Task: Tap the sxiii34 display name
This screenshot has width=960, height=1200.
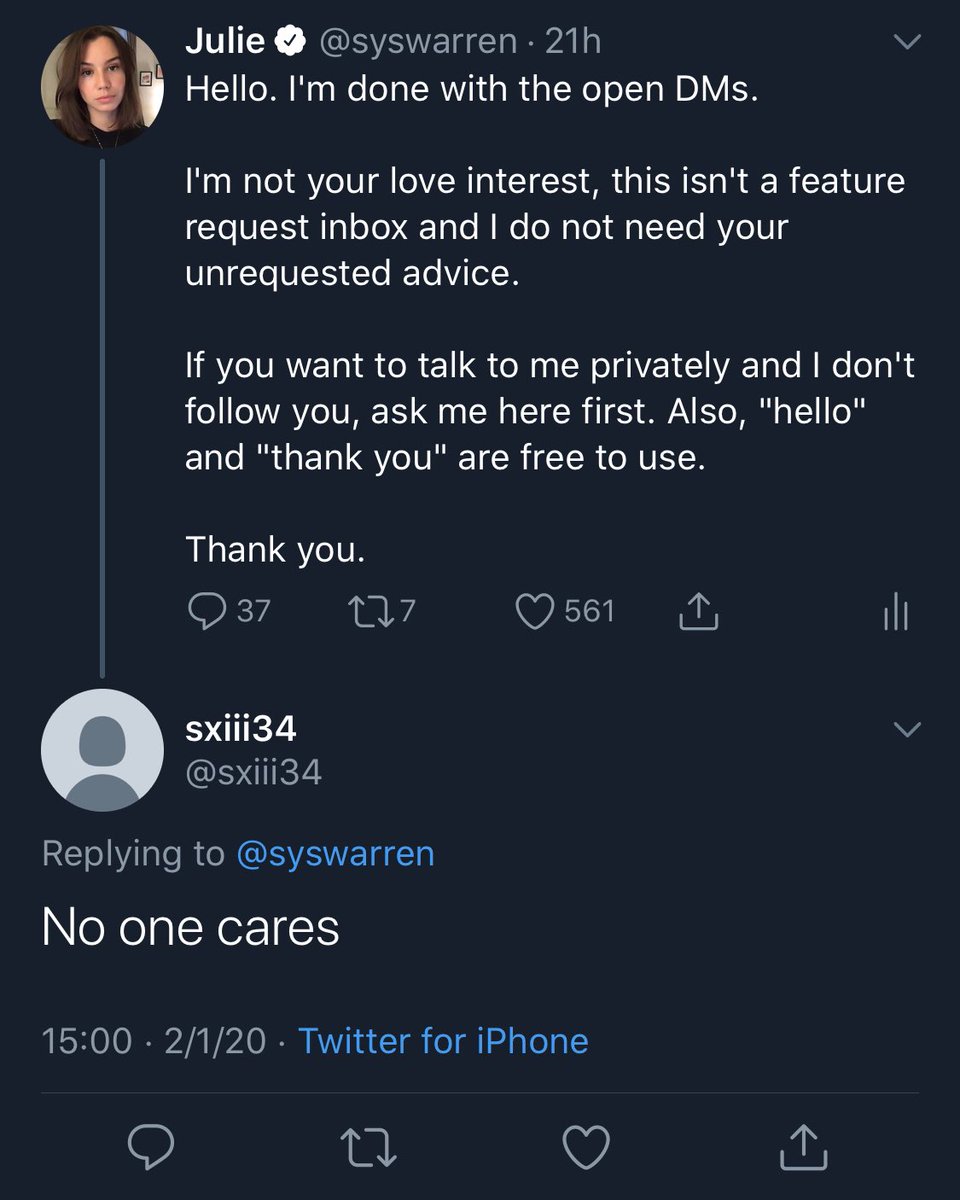Action: click(241, 729)
